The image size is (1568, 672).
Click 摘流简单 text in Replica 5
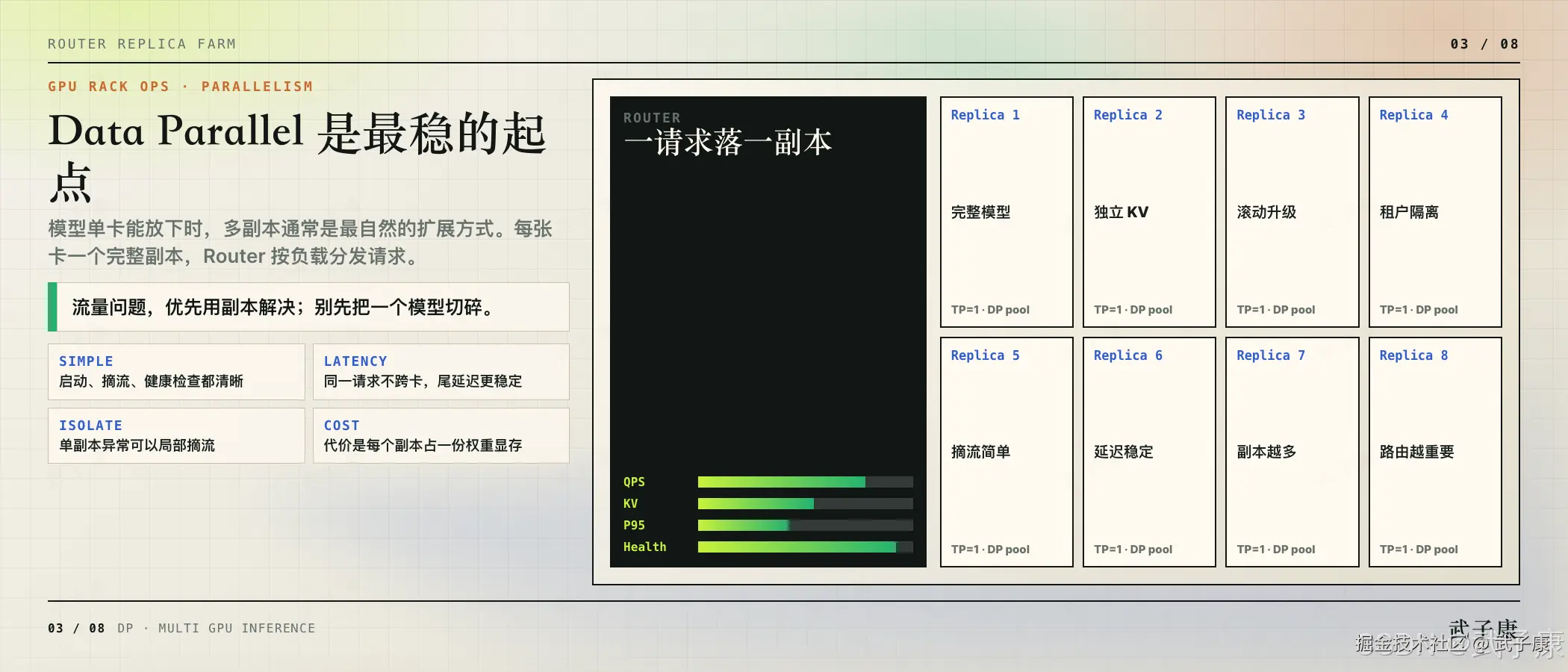(x=980, y=452)
